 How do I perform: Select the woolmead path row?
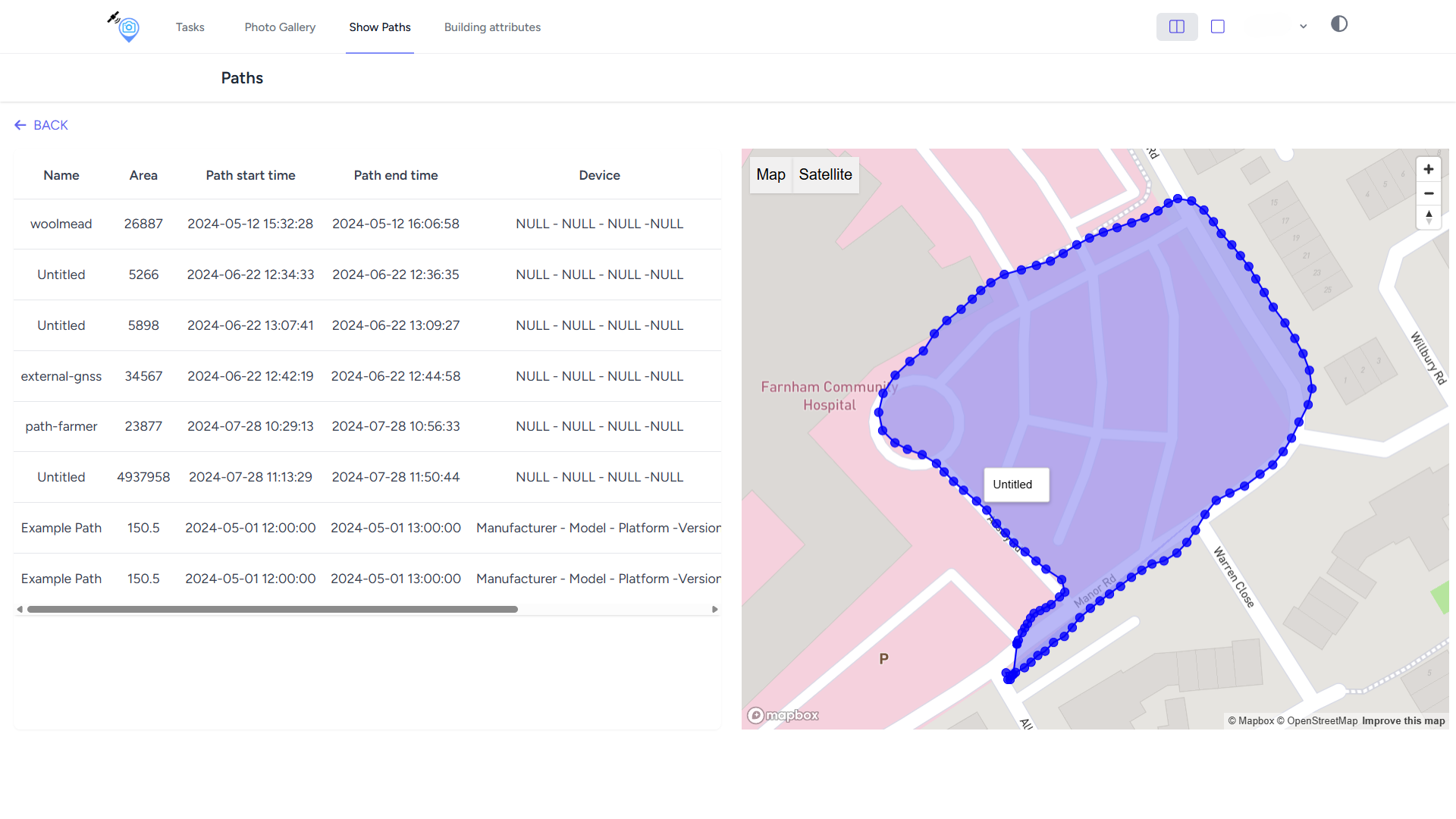coord(61,224)
